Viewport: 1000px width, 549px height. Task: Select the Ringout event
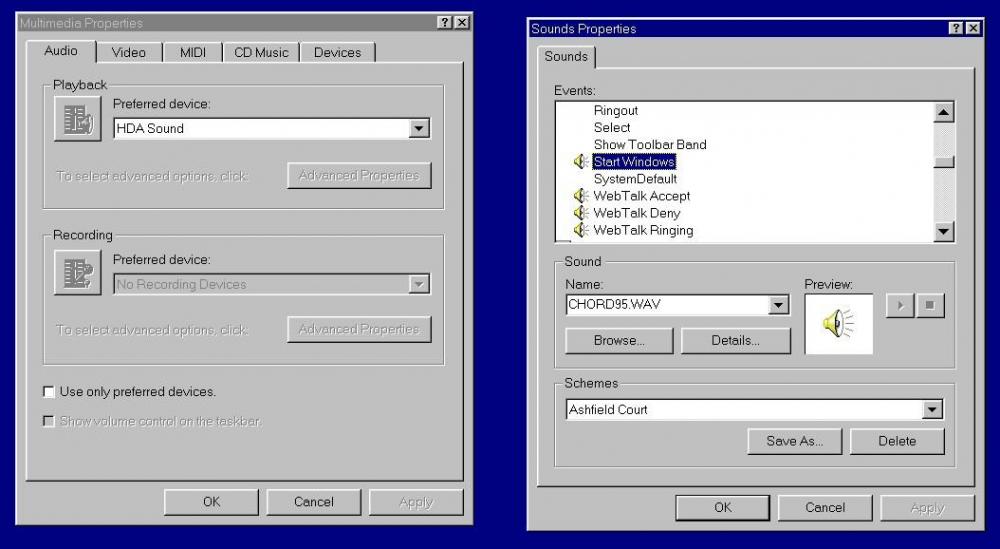pos(615,110)
